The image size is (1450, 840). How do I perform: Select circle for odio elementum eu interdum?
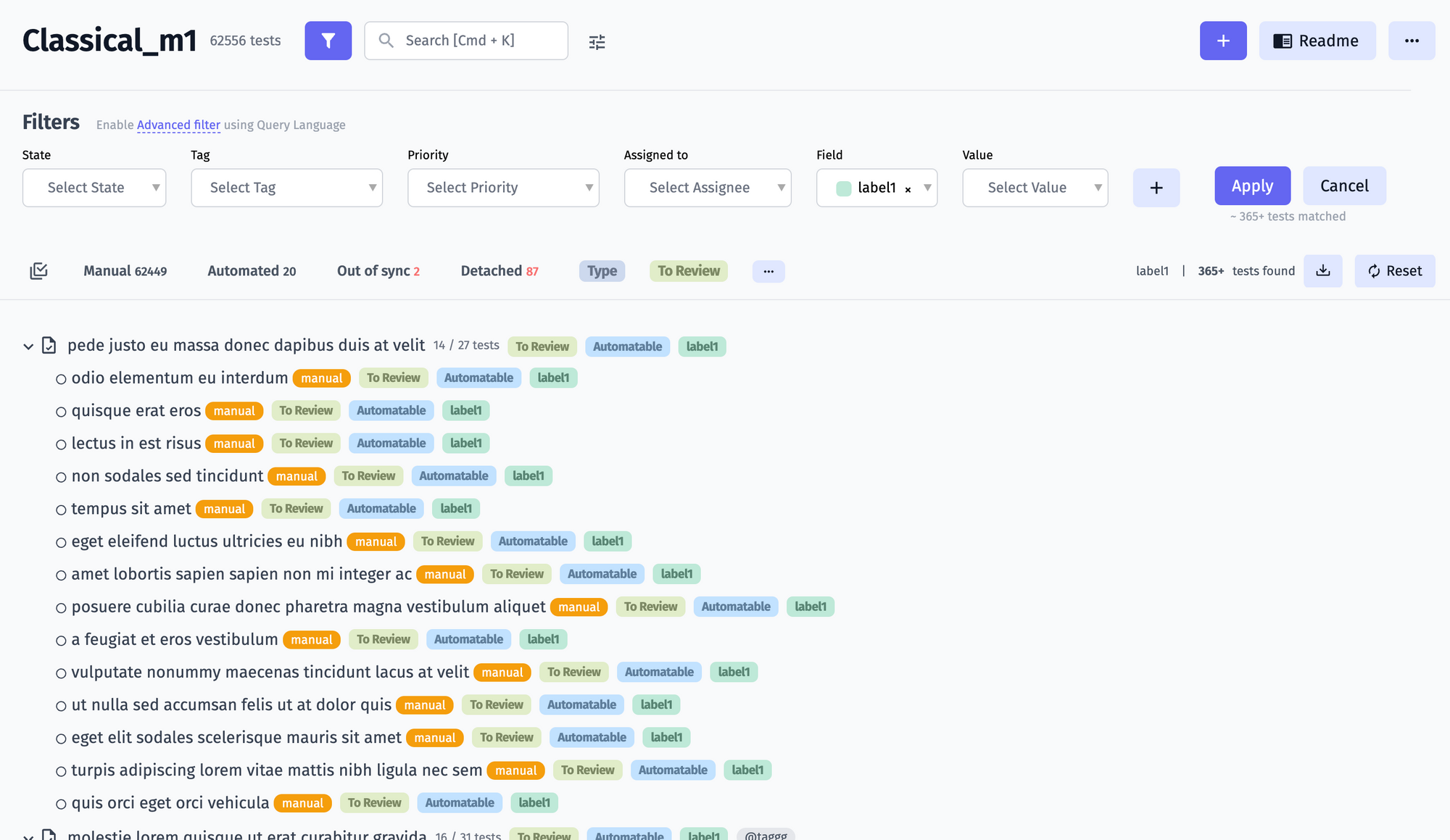(x=61, y=379)
